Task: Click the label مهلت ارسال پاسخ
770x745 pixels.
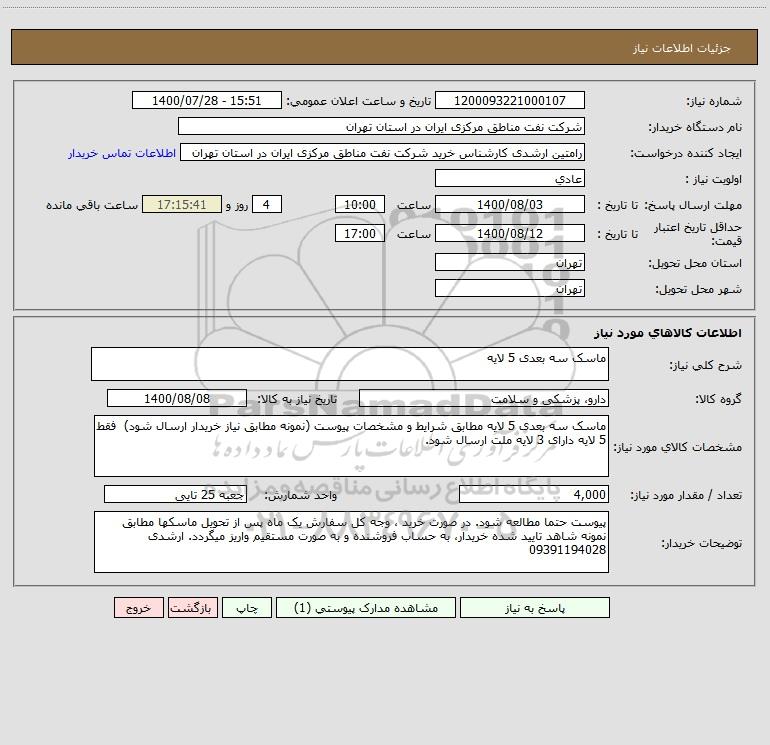Action: pyautogui.click(x=693, y=205)
